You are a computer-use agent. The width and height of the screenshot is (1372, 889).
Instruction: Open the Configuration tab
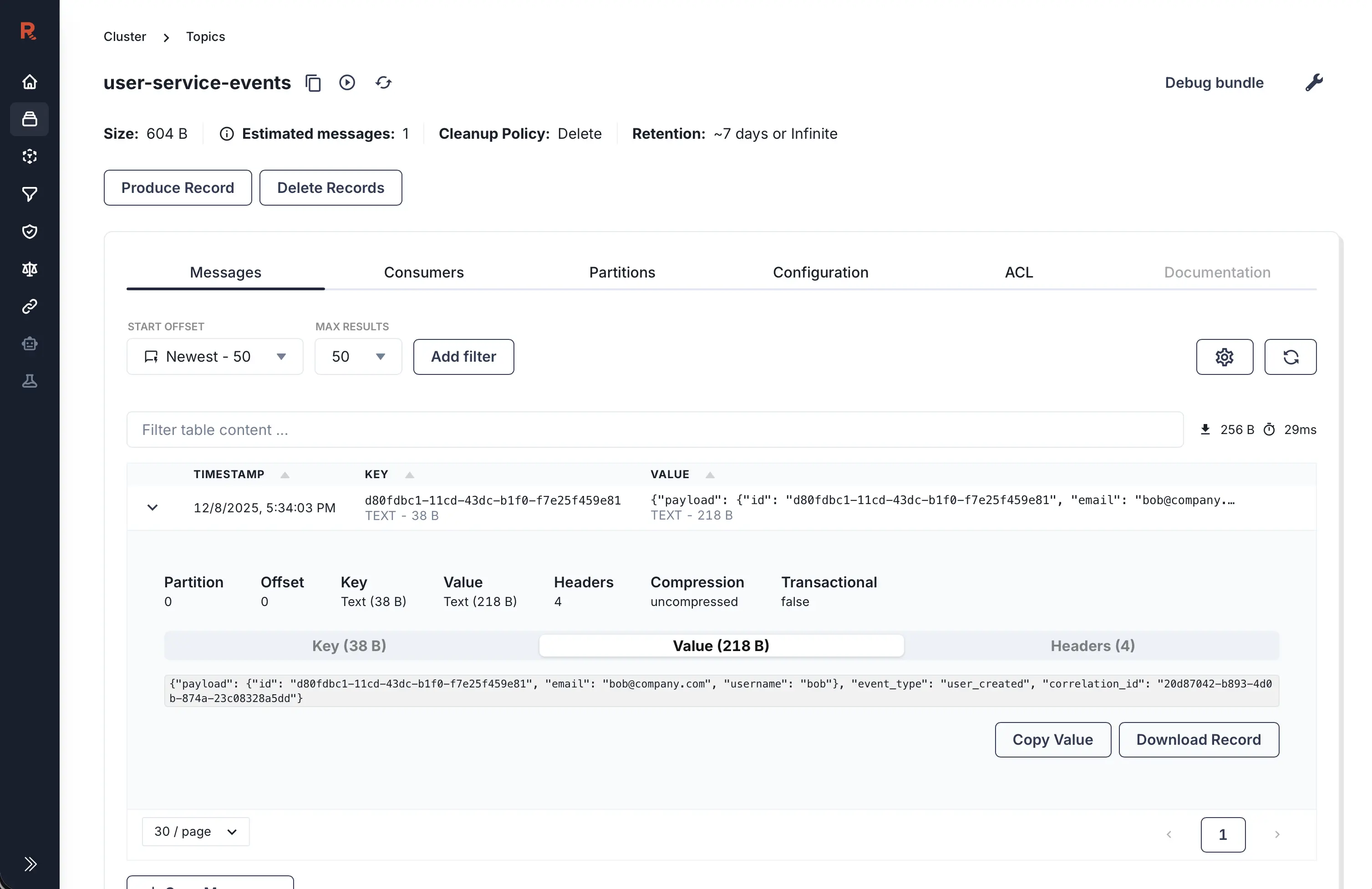point(820,272)
